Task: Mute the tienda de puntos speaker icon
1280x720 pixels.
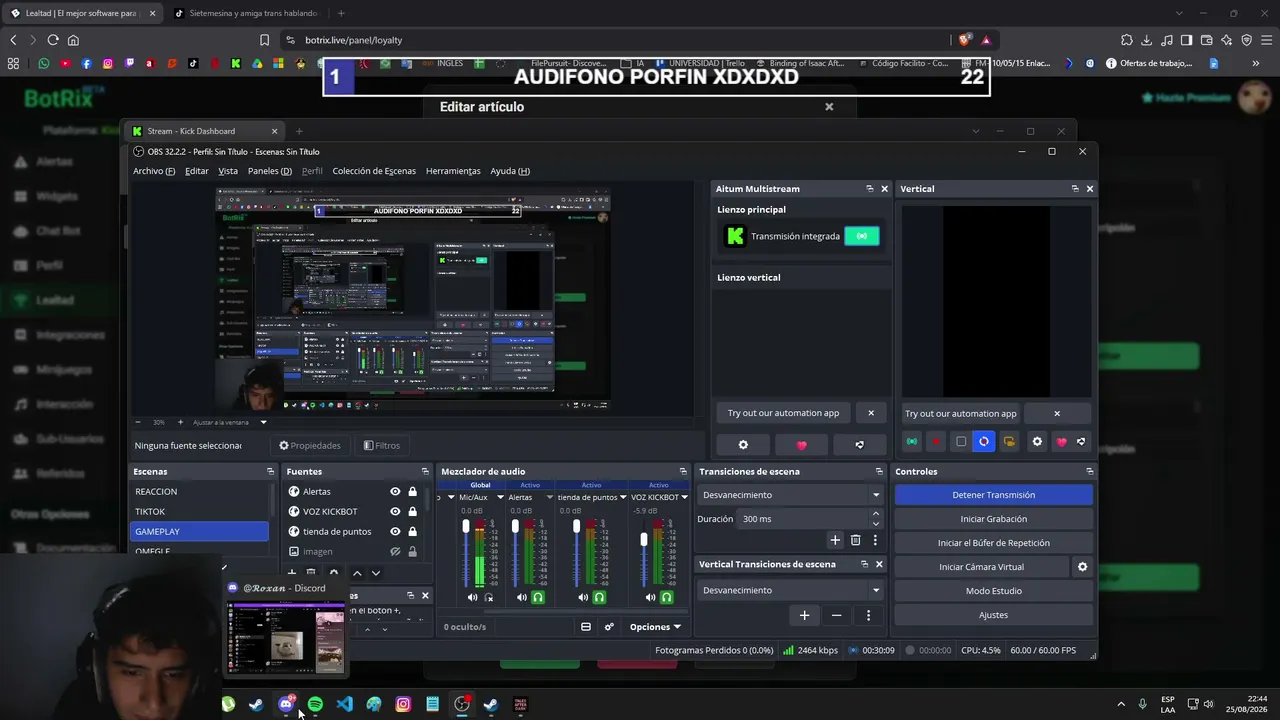Action: point(583,597)
